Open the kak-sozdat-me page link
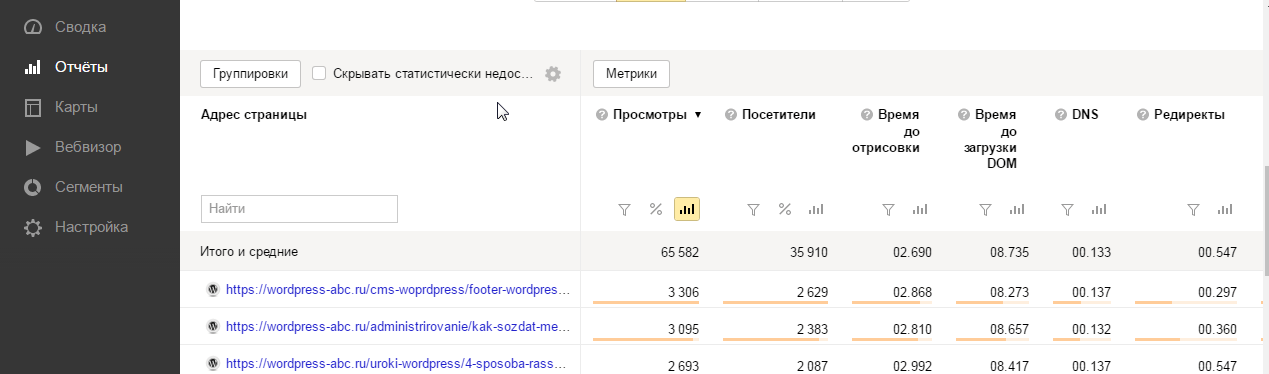This screenshot has height=374, width=1269. click(x=398, y=326)
